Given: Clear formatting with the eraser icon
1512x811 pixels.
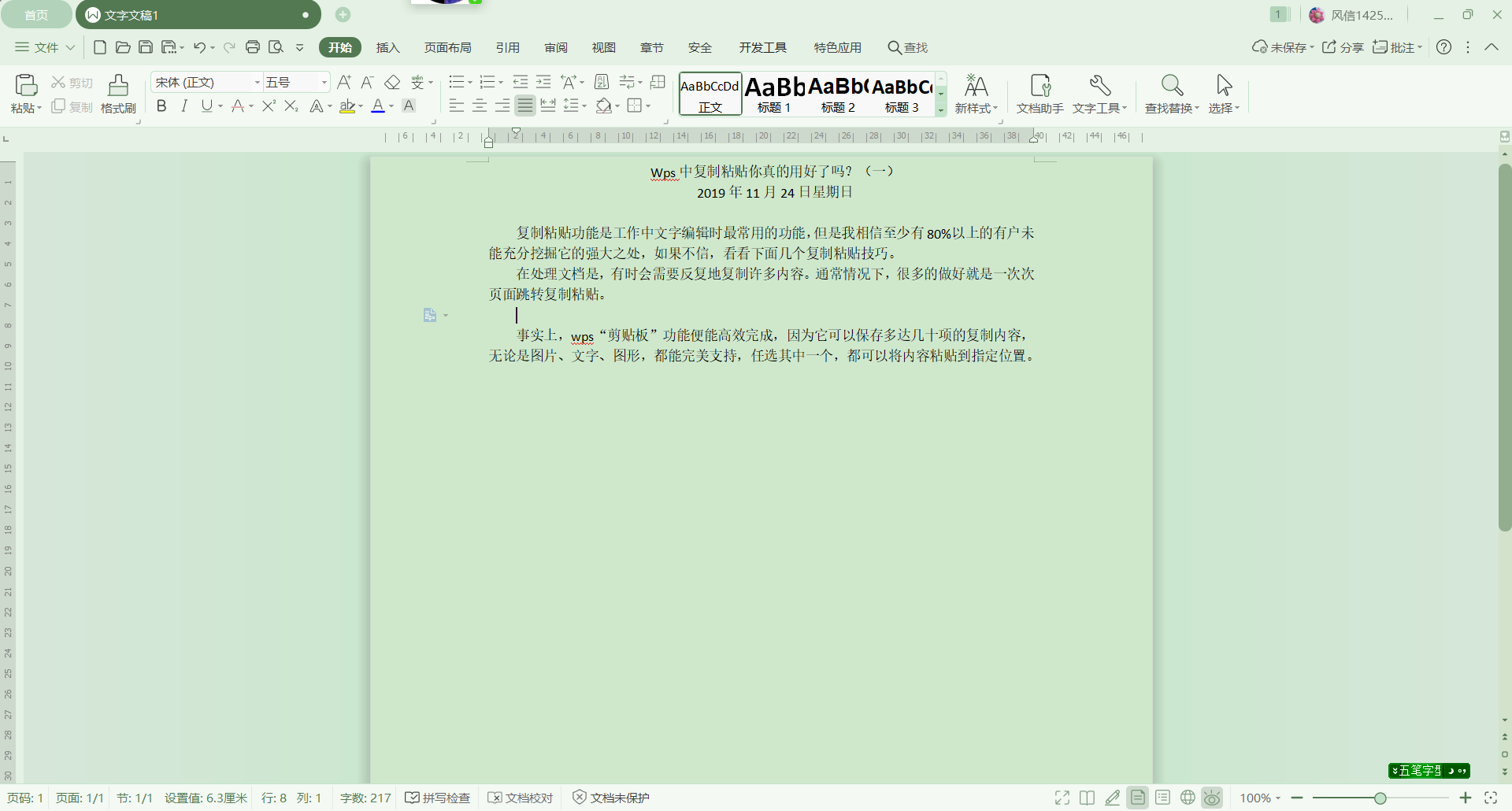Looking at the screenshot, I should (x=392, y=82).
